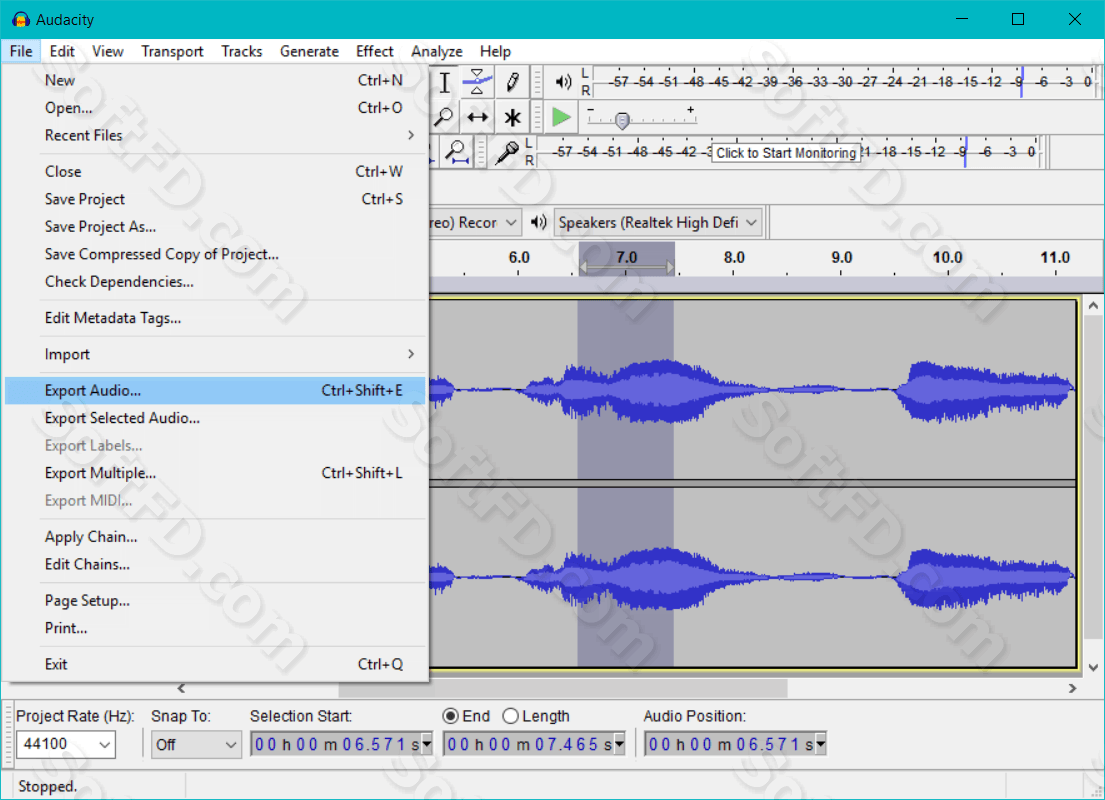Click the horizontal scrollbar right arrow
Image resolution: width=1105 pixels, height=800 pixels.
click(x=1072, y=688)
